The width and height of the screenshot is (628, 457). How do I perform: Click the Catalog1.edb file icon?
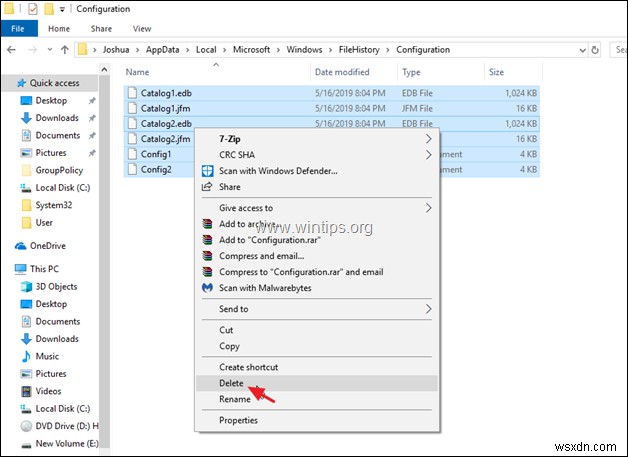tap(132, 93)
